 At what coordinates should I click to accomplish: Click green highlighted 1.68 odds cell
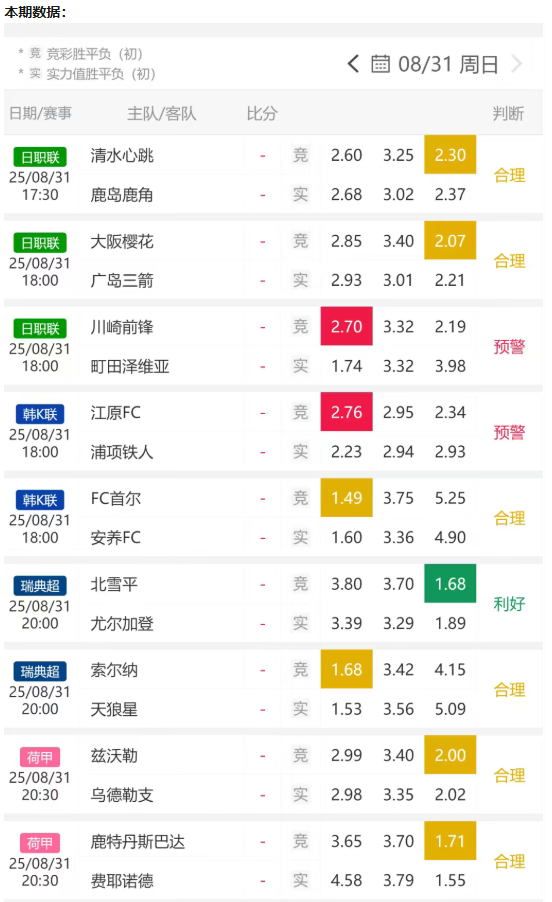(450, 583)
